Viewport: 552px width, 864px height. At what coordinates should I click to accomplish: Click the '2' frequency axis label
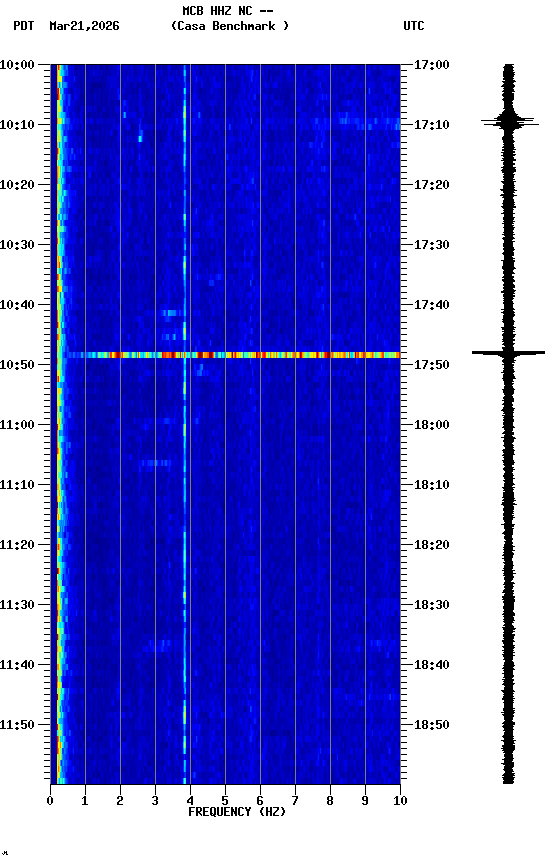(x=120, y=802)
